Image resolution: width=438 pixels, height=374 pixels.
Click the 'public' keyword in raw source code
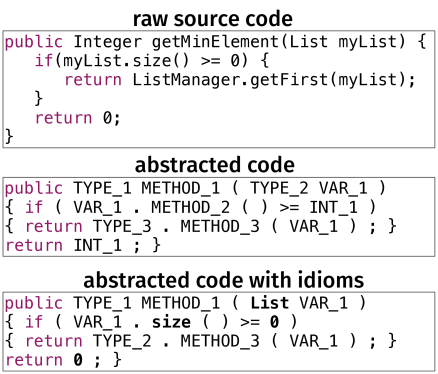click(34, 42)
